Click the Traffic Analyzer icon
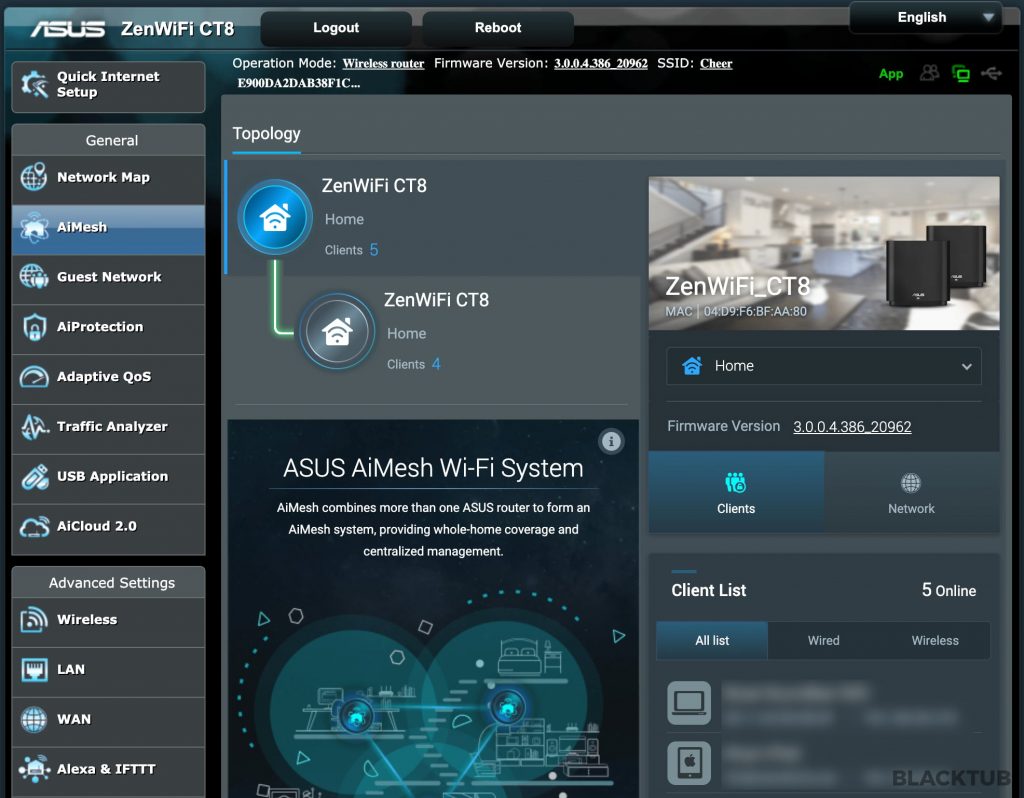Viewport: 1024px width, 798px height. click(x=34, y=426)
